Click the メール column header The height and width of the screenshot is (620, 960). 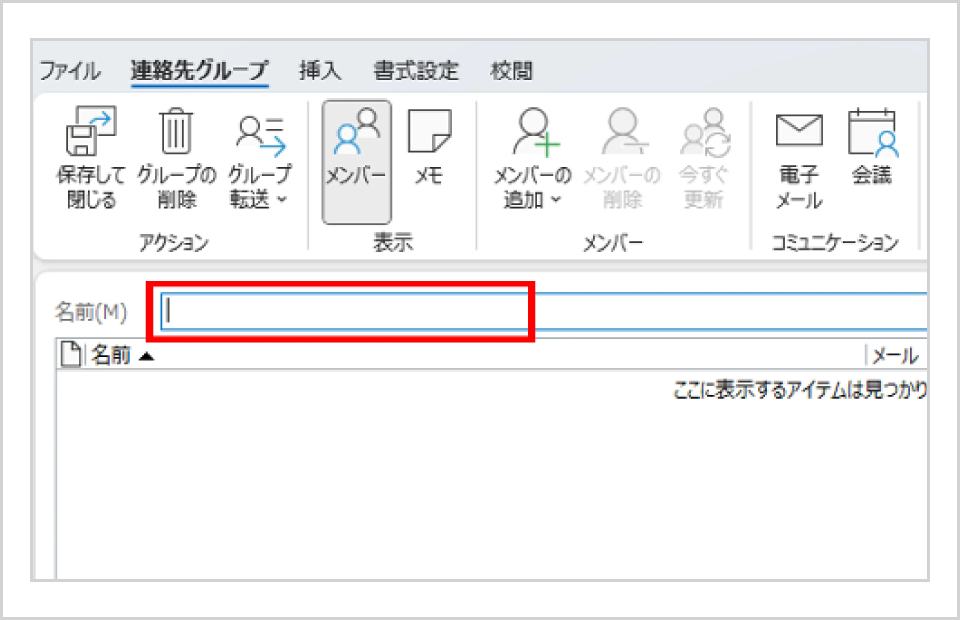point(895,355)
